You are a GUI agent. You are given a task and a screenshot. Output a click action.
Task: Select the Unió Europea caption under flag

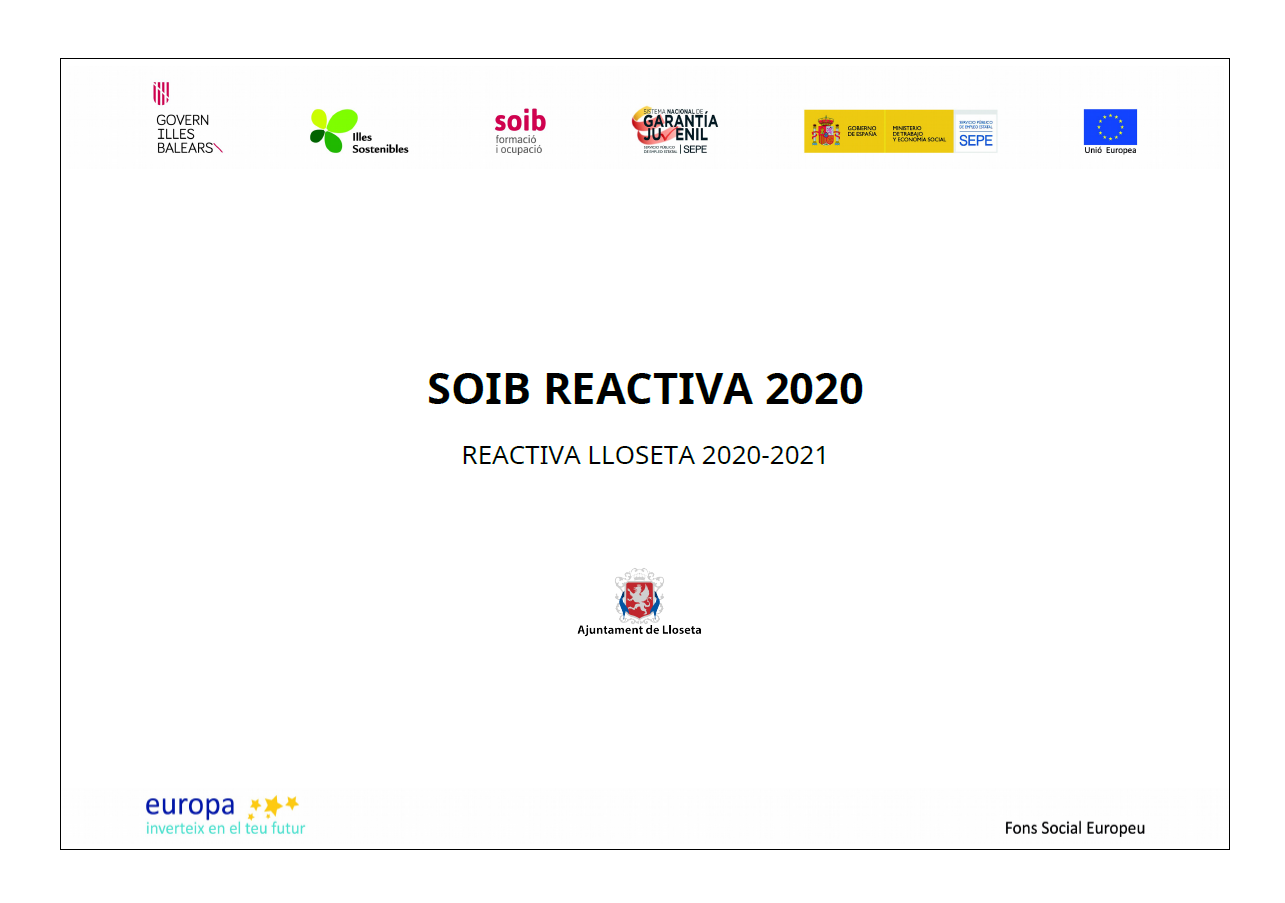[1110, 150]
